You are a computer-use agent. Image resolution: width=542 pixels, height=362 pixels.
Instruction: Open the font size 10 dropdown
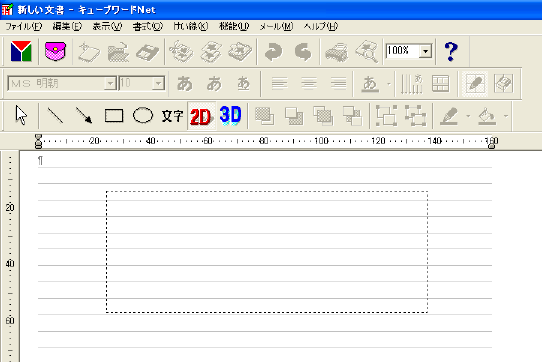click(158, 84)
